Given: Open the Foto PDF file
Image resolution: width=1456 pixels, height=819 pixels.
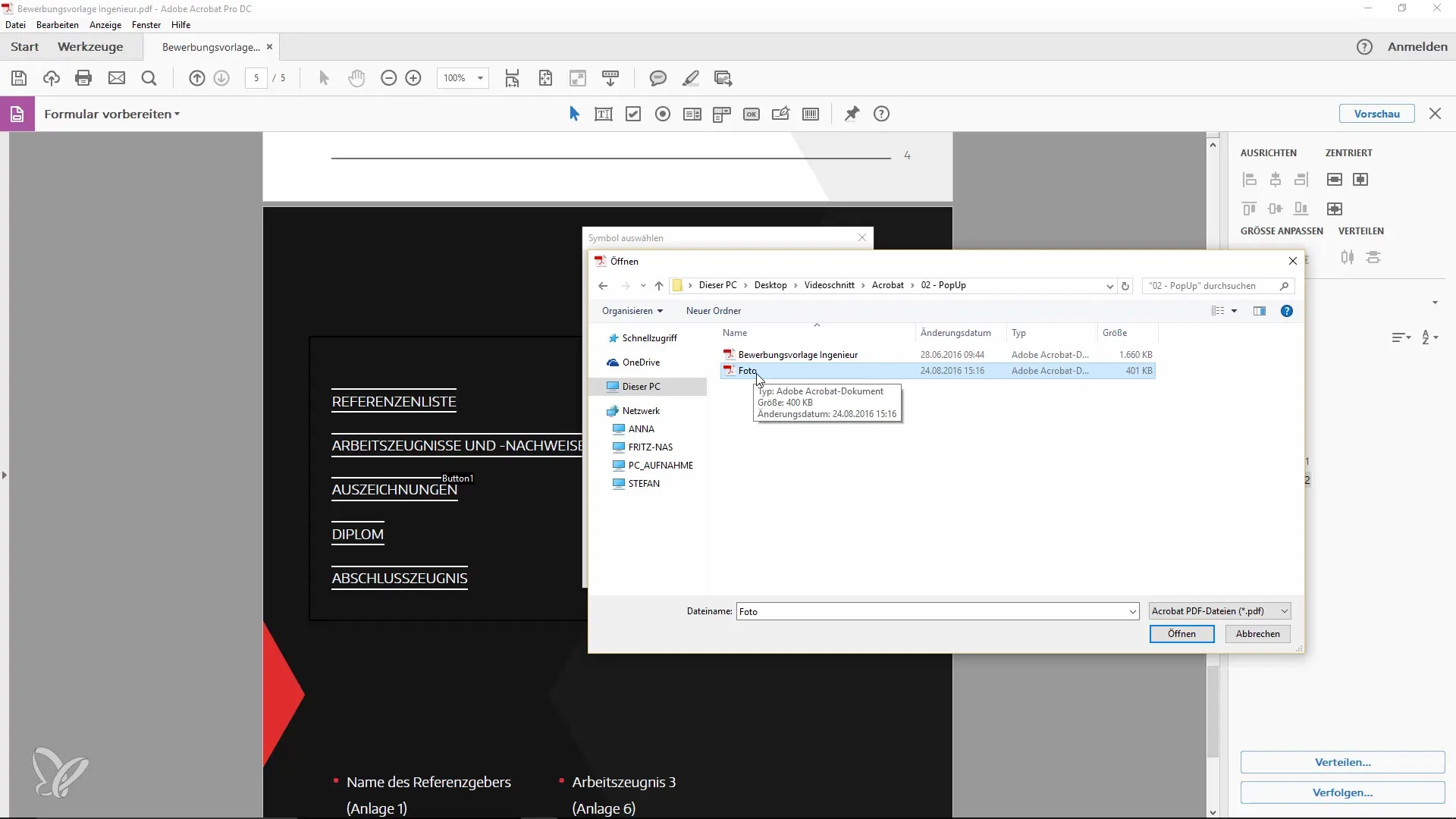Looking at the screenshot, I should coord(1182,633).
